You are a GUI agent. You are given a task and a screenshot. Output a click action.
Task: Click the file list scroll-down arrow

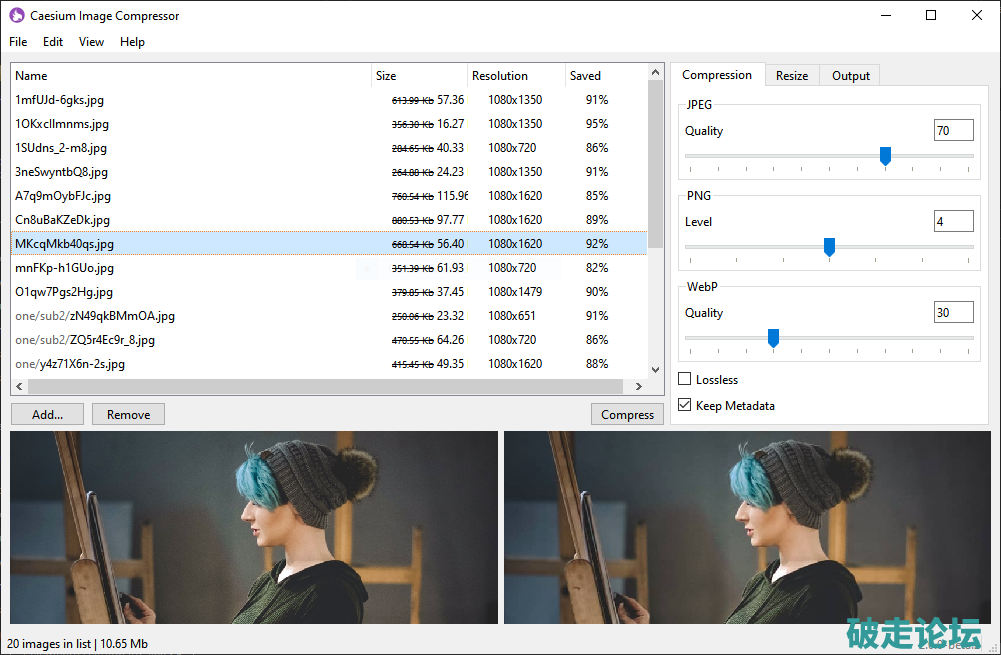pos(656,370)
